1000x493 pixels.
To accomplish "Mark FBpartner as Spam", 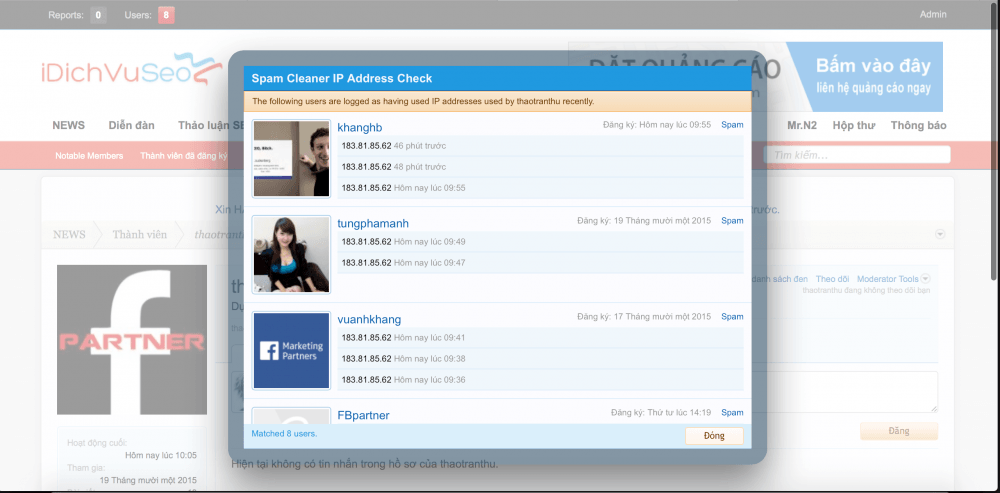I will 732,413.
